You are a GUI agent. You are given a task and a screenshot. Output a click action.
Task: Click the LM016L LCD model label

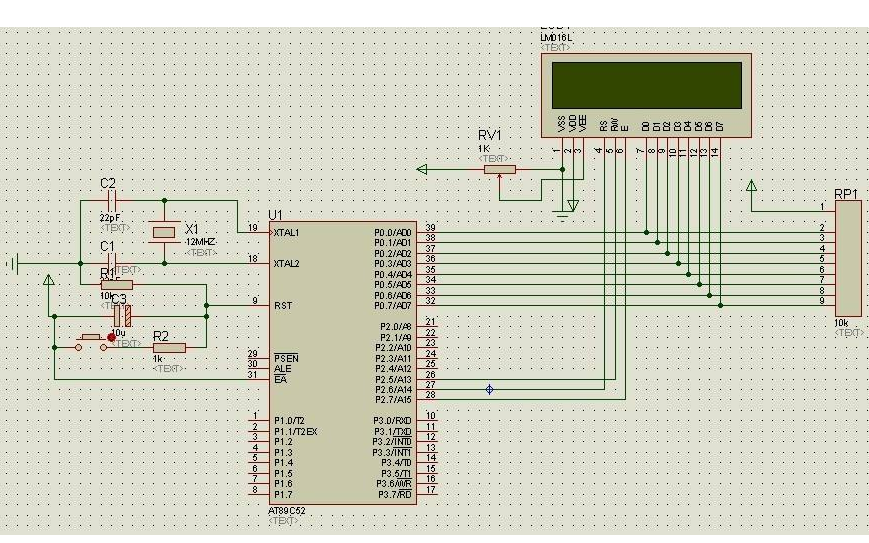556,38
